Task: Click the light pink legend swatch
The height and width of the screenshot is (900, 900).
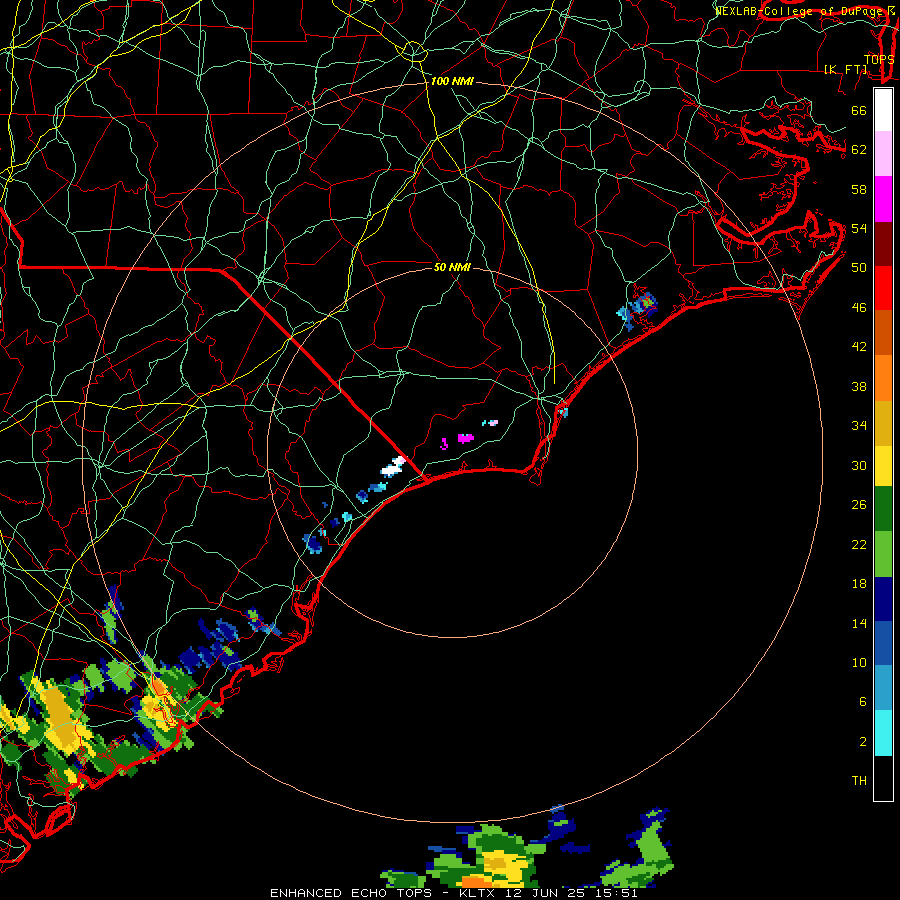Action: (x=883, y=153)
